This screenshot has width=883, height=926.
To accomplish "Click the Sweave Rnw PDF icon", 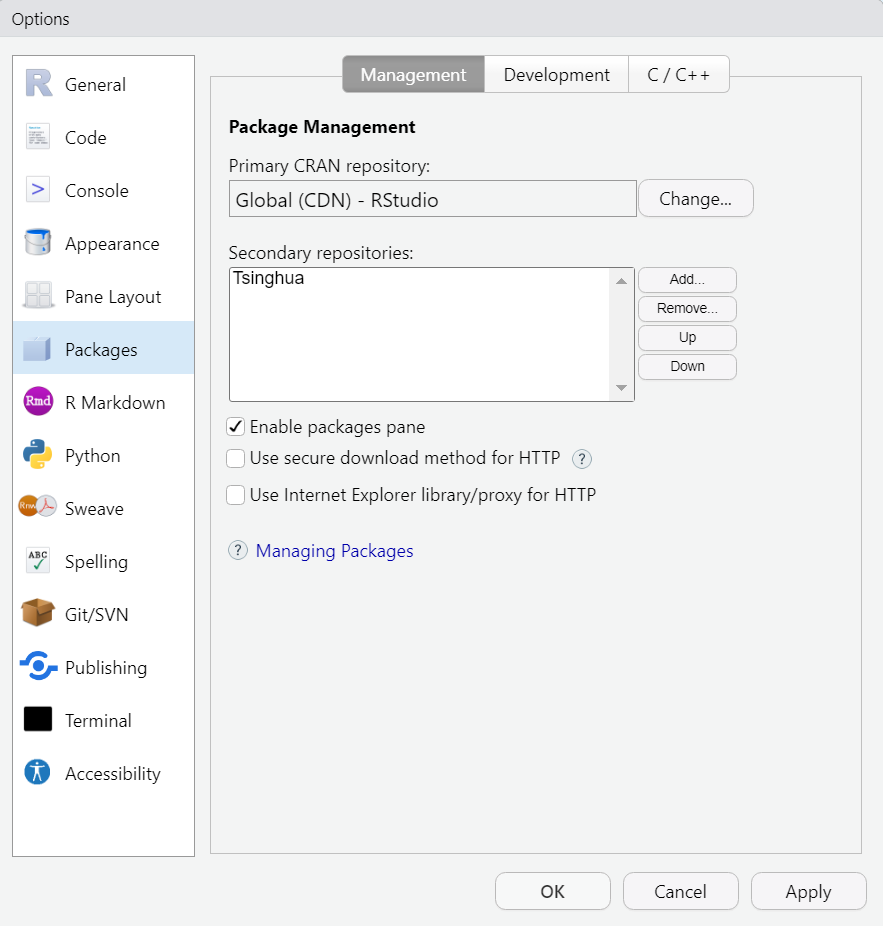I will click(38, 506).
